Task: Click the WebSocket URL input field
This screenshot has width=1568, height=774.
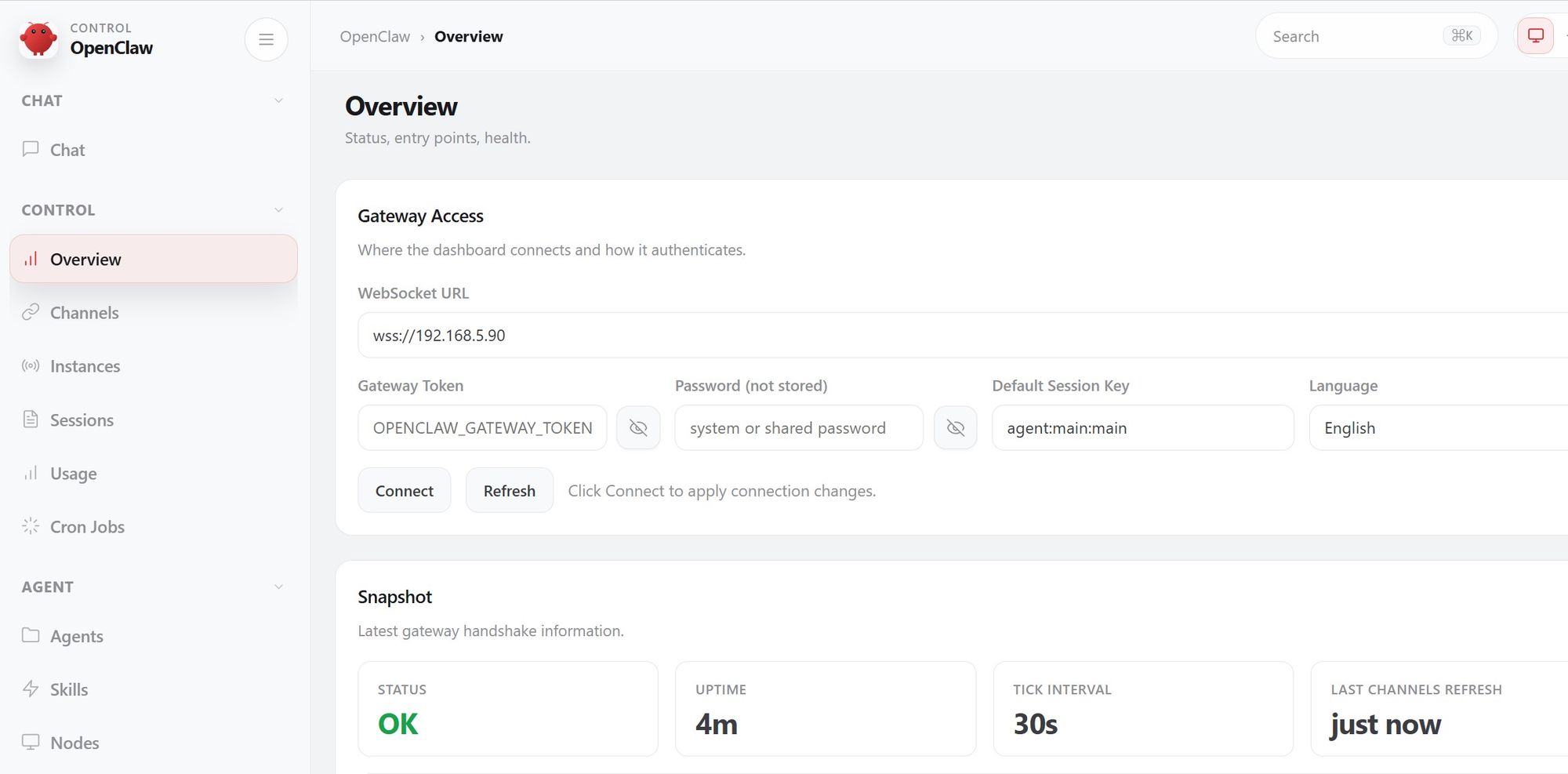Action: pos(941,336)
